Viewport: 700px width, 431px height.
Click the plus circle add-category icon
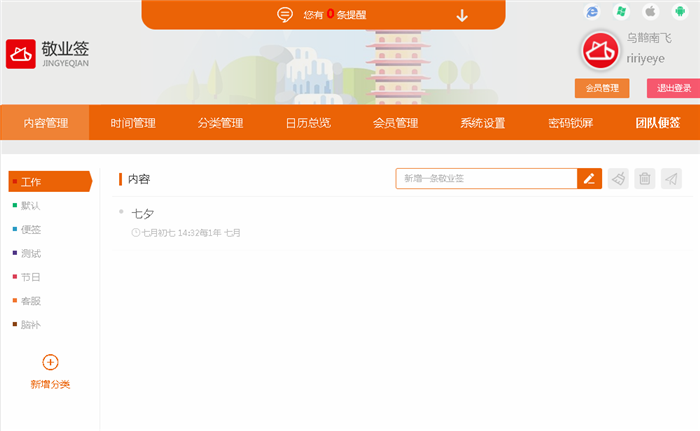(50, 362)
